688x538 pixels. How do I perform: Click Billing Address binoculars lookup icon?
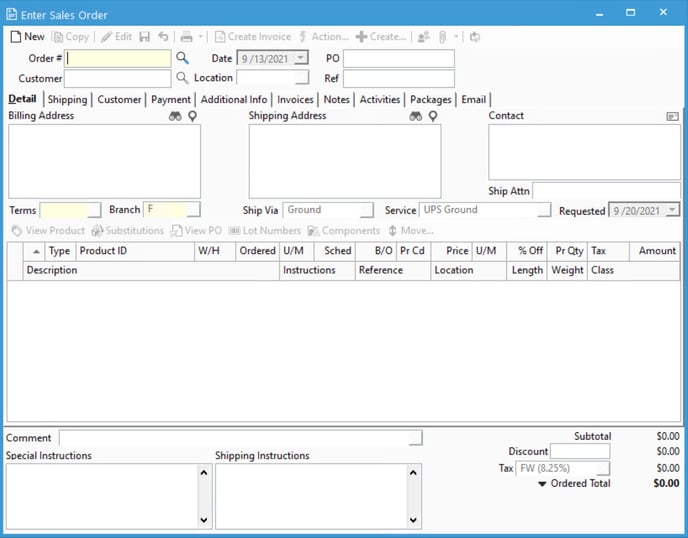click(175, 116)
